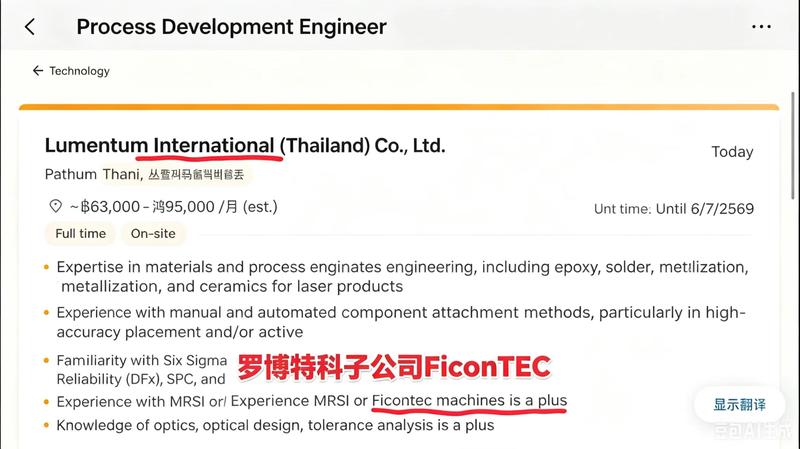
Task: Click the vertical scrollbar thumb on right
Action: 792,145
